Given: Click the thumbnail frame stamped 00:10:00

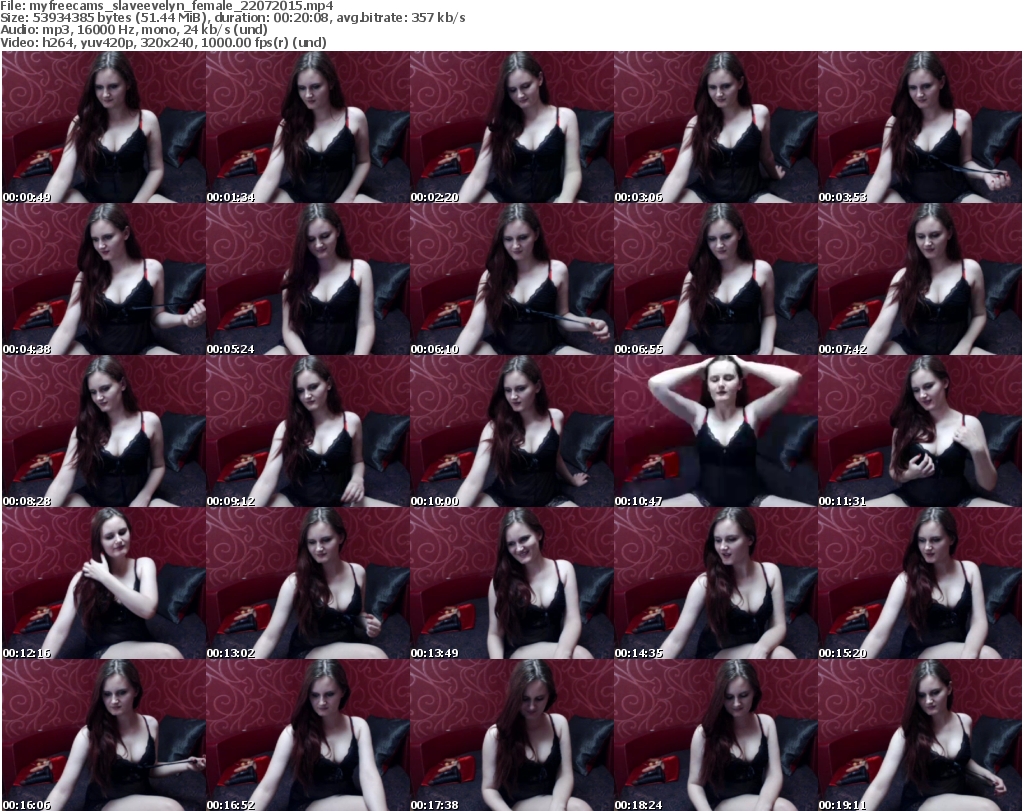Looking at the screenshot, I should tap(512, 432).
